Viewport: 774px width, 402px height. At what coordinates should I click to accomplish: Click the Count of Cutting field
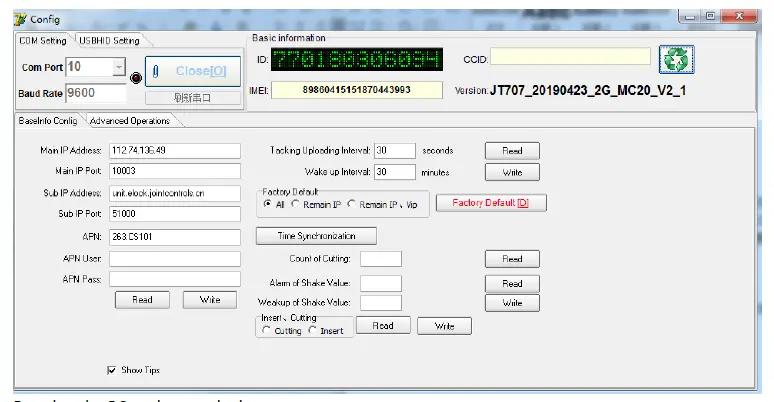pyautogui.click(x=381, y=259)
